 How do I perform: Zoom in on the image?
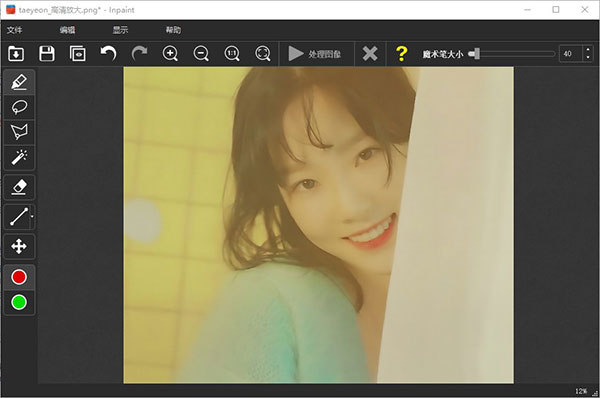tap(170, 54)
